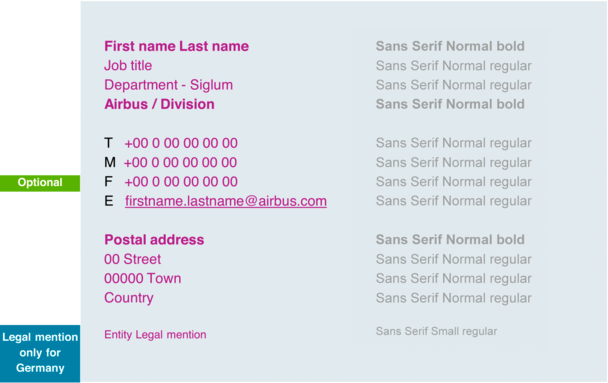Select the topmost Sans Serif Normal bold note
The height and width of the screenshot is (383, 608).
click(450, 46)
